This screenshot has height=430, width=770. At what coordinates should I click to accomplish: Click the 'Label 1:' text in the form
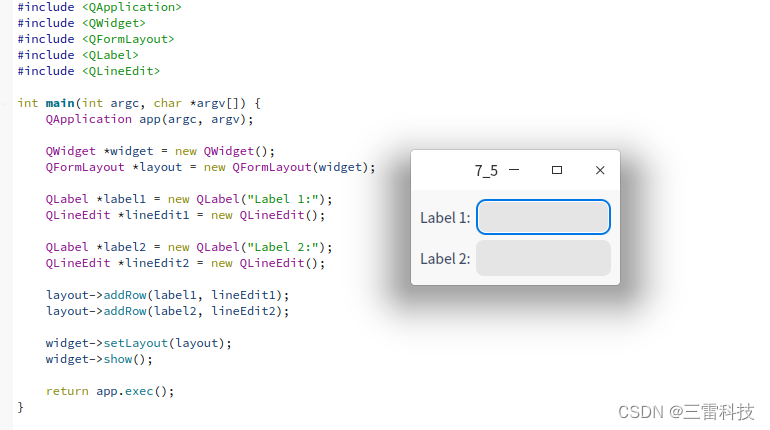coord(445,217)
